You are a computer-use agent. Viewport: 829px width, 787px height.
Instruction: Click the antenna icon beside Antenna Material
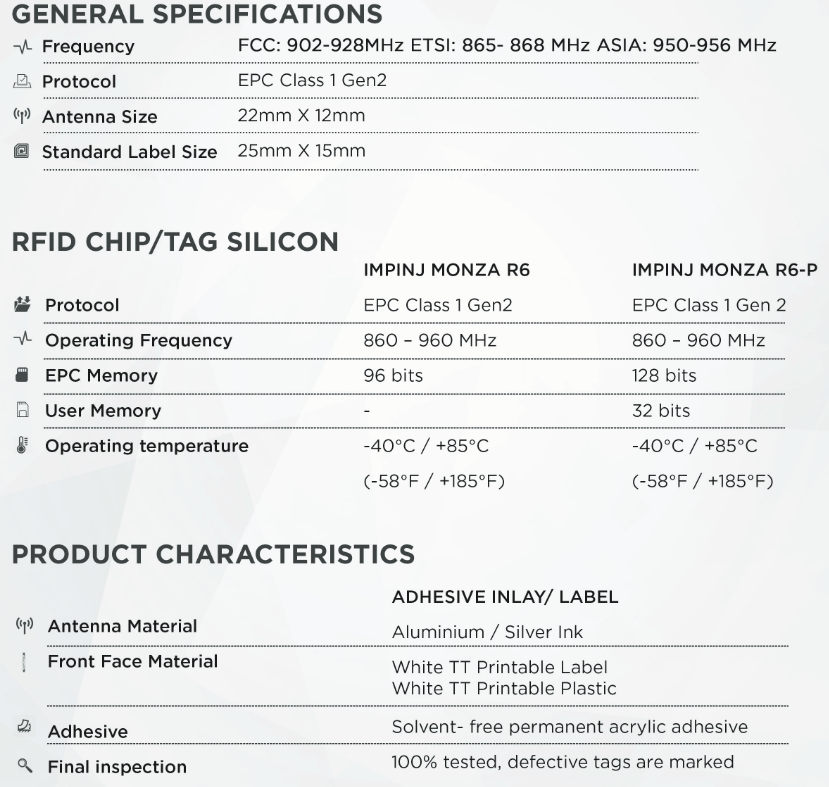click(x=24, y=626)
